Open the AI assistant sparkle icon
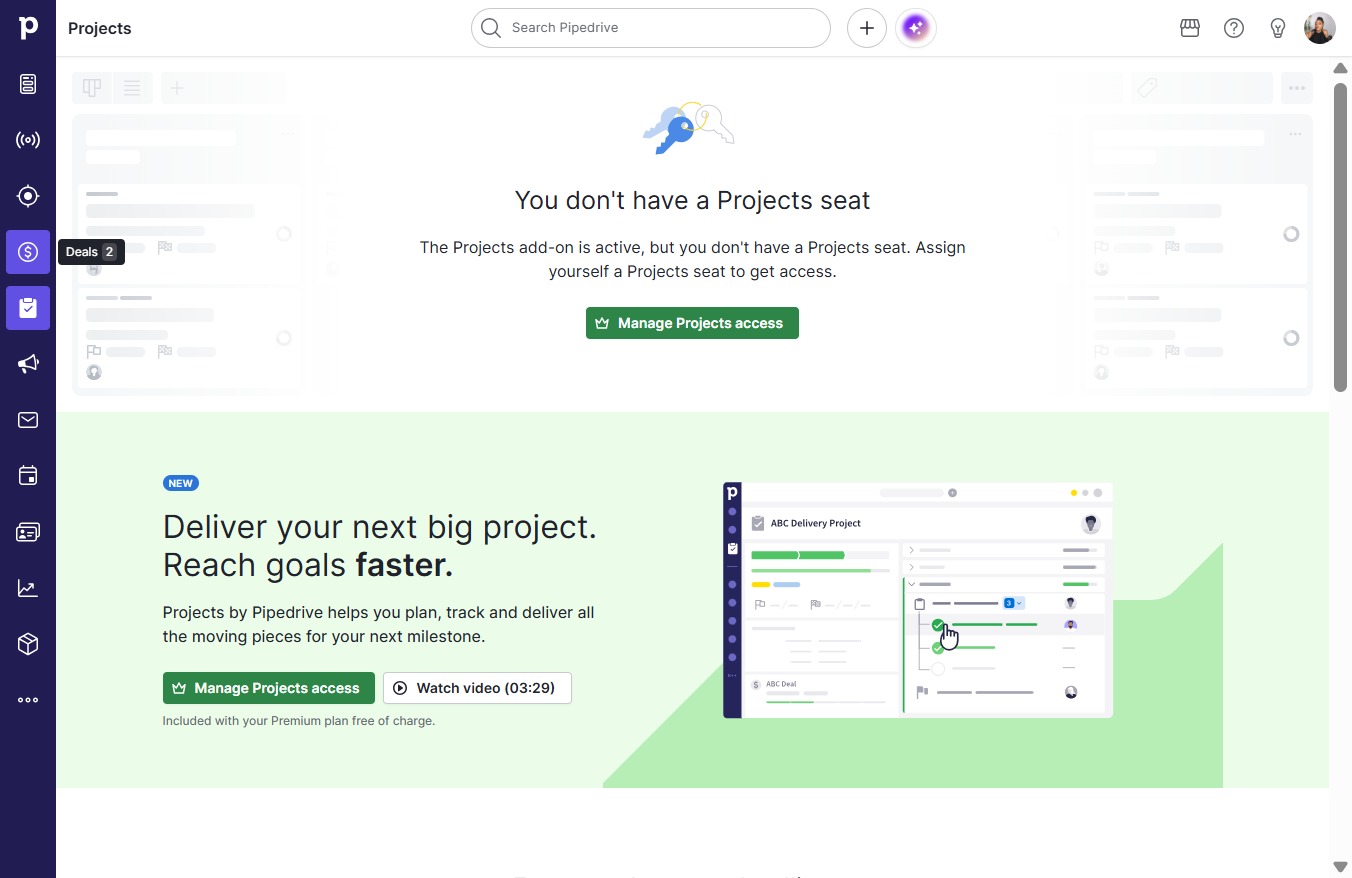This screenshot has width=1352, height=878. click(916, 28)
